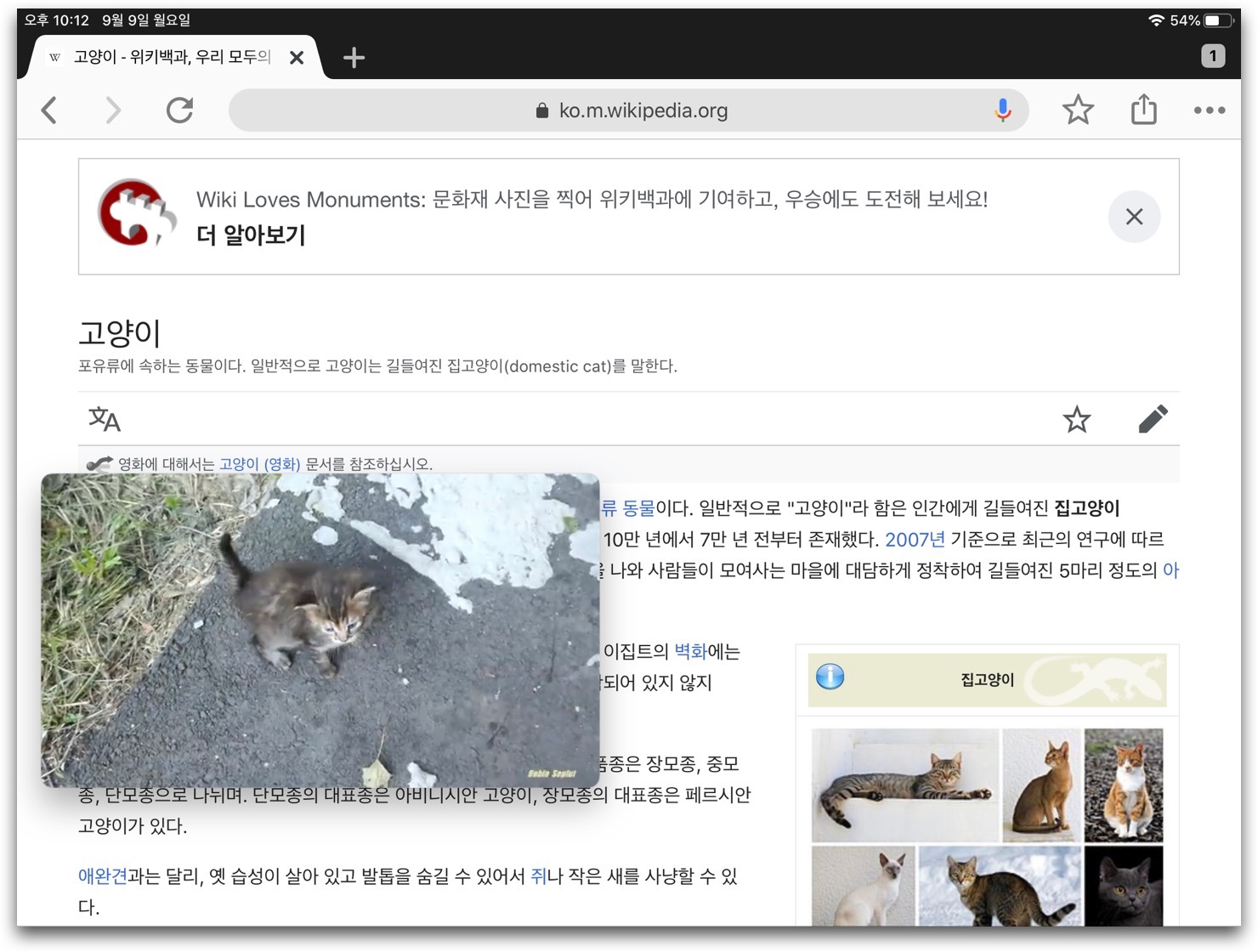
Task: Tap the voice search microphone icon
Action: [1003, 110]
